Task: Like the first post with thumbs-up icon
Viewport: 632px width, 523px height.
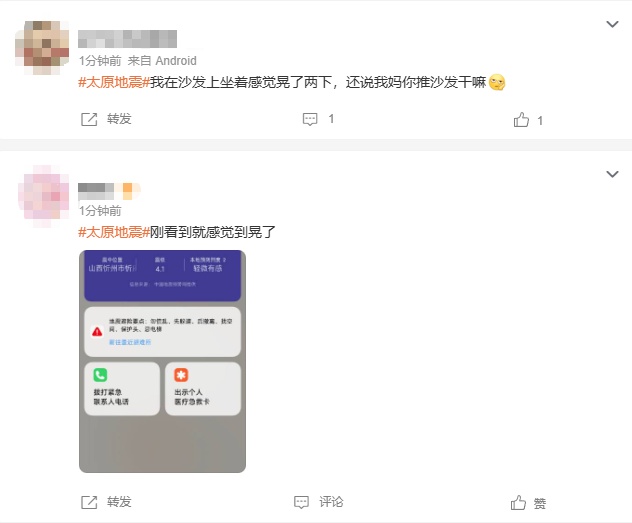Action: point(521,120)
